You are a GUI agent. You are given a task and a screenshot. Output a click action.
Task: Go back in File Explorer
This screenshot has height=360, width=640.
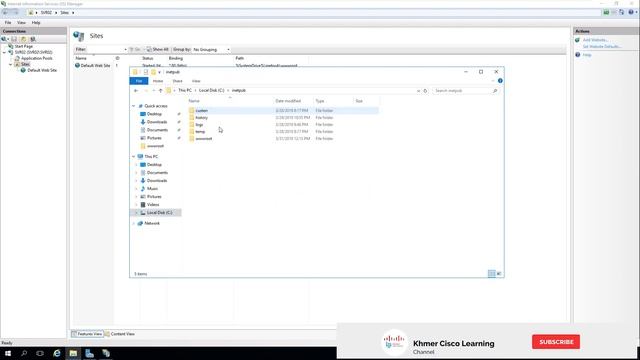[x=136, y=91]
